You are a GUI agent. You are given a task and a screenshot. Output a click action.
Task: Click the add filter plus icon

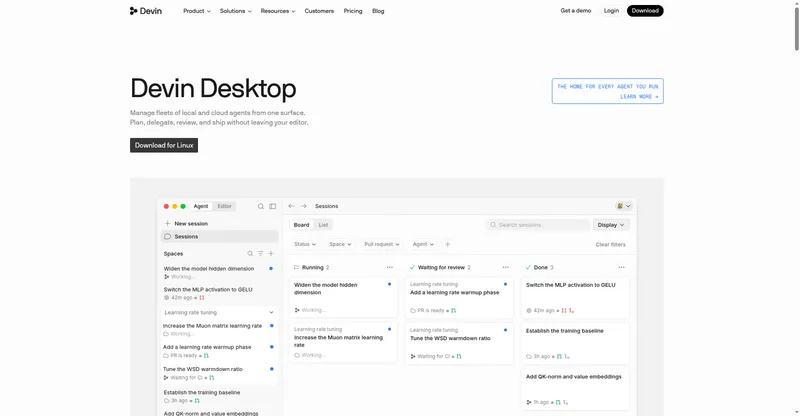click(x=447, y=244)
